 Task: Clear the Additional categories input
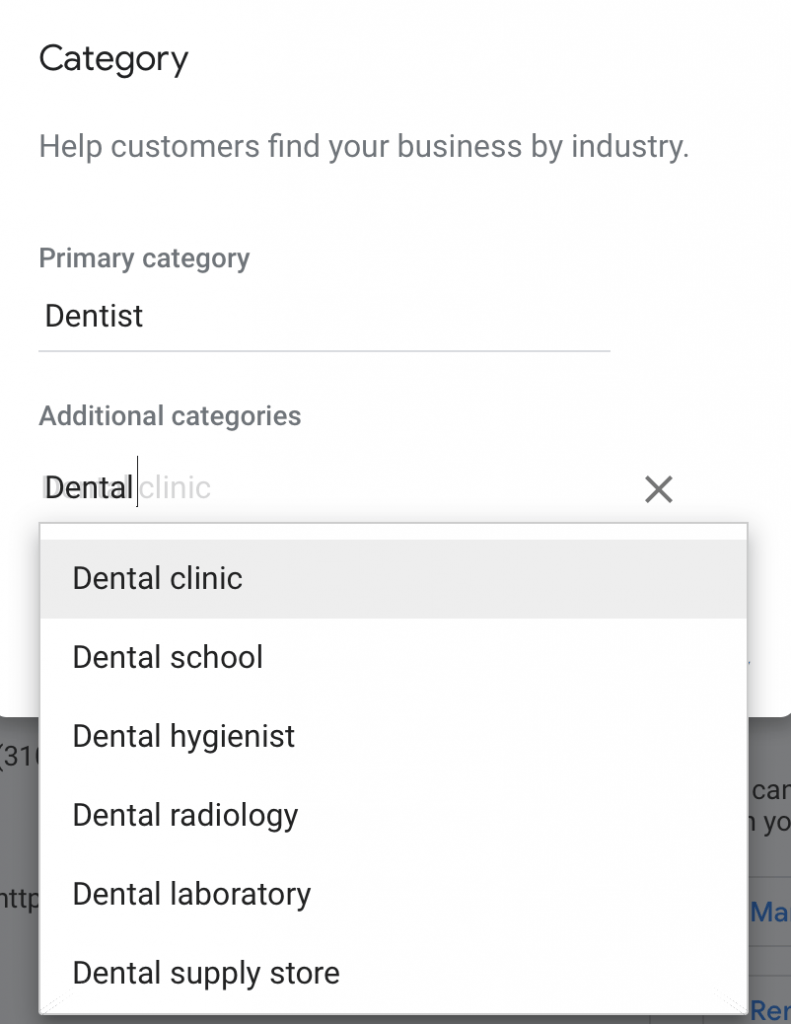[x=659, y=489]
